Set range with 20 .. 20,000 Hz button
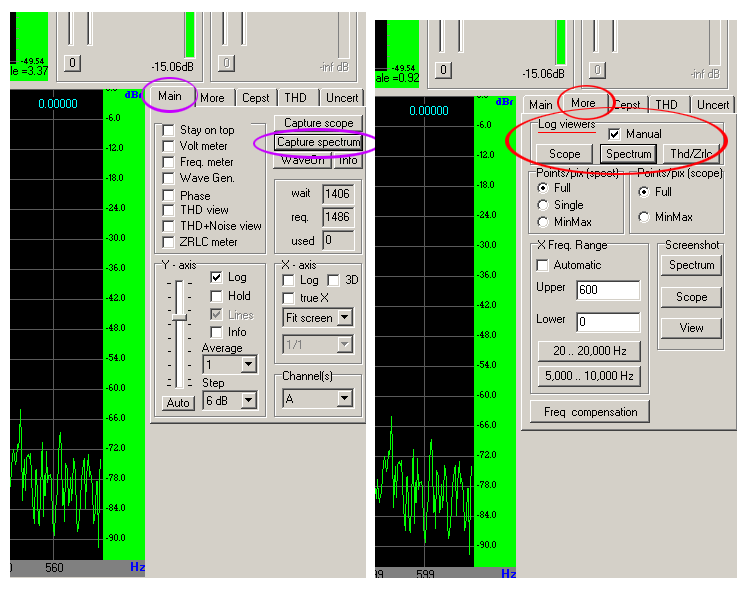 tap(589, 351)
